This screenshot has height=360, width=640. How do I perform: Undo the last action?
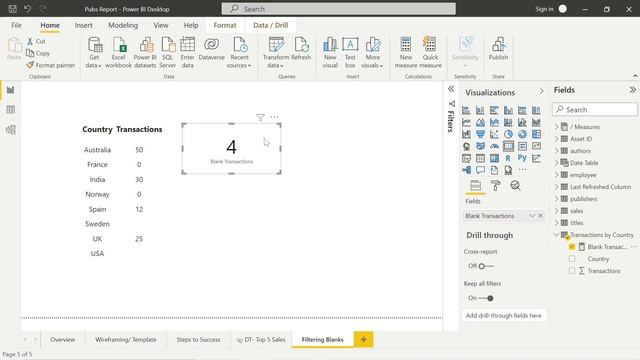[x=27, y=9]
